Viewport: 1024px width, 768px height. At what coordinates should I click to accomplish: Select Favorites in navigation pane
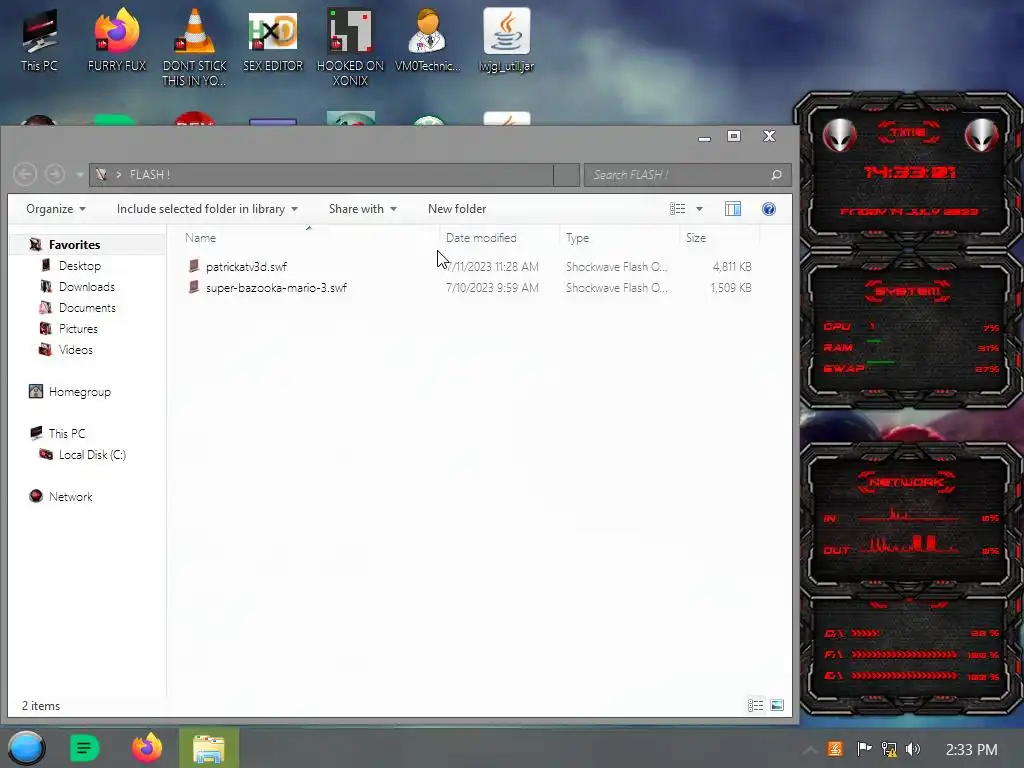pyautogui.click(x=74, y=245)
